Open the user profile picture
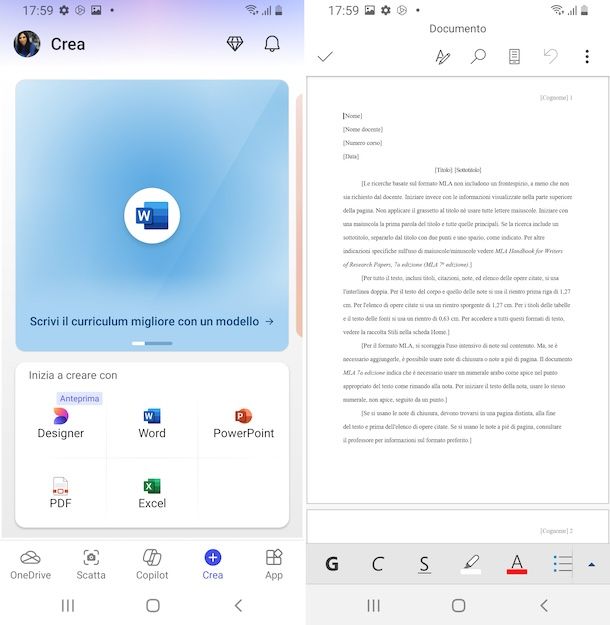This screenshot has width=610, height=625. point(27,44)
